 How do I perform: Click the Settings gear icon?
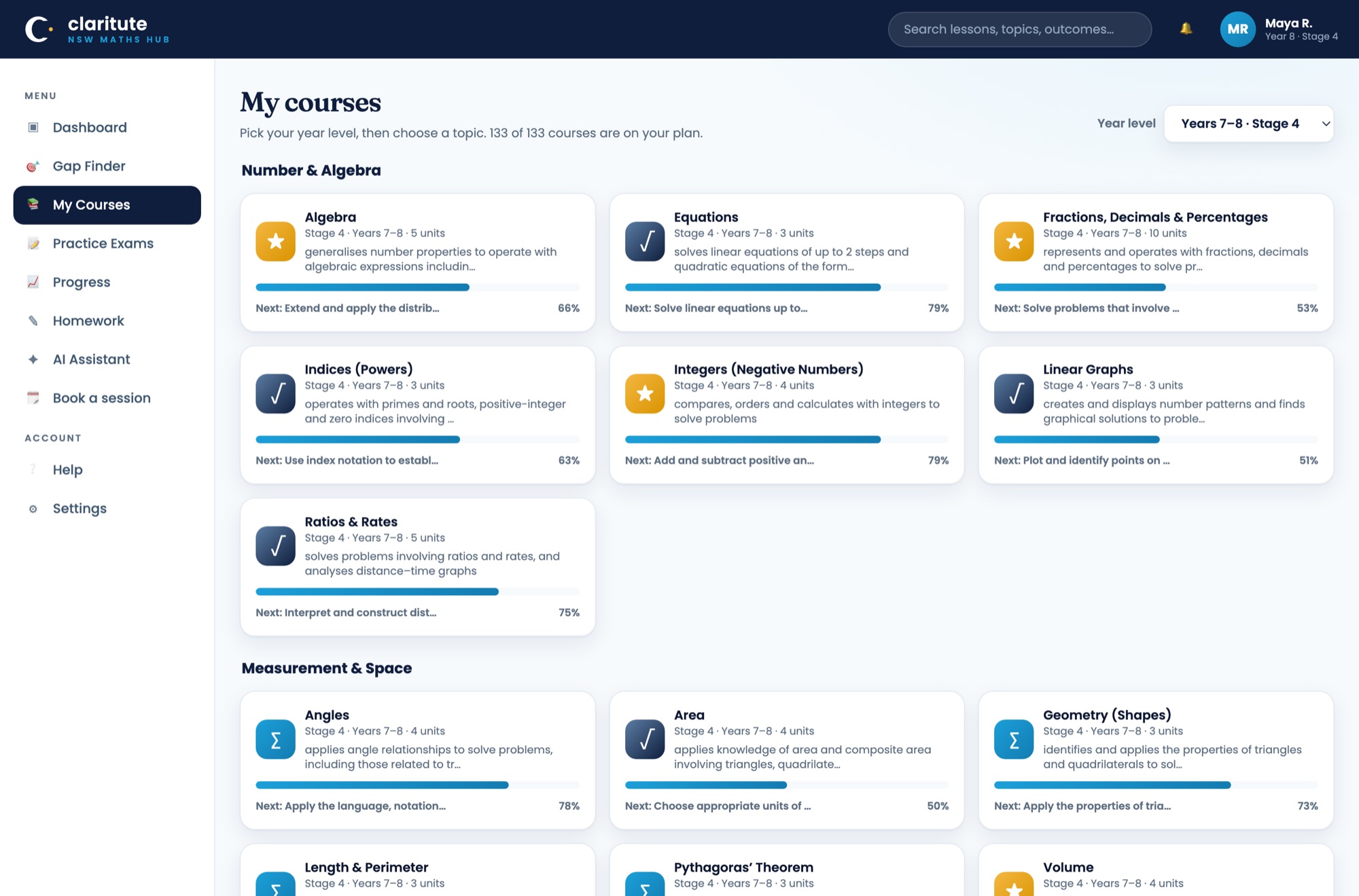[33, 509]
